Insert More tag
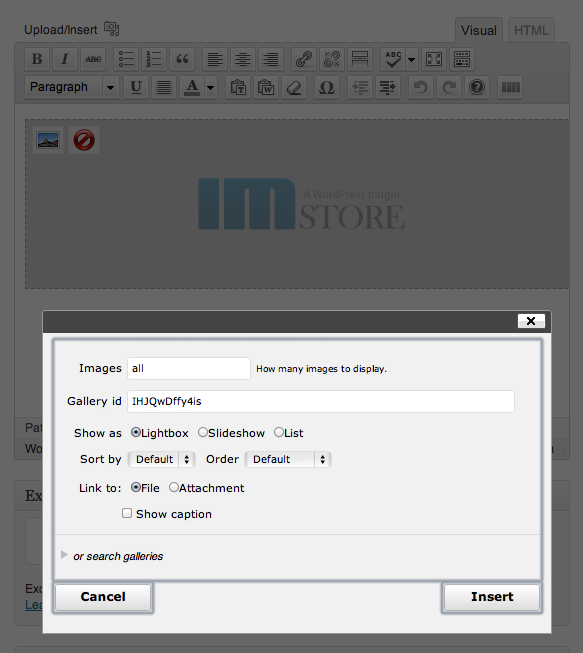The image size is (583, 653). tap(360, 59)
